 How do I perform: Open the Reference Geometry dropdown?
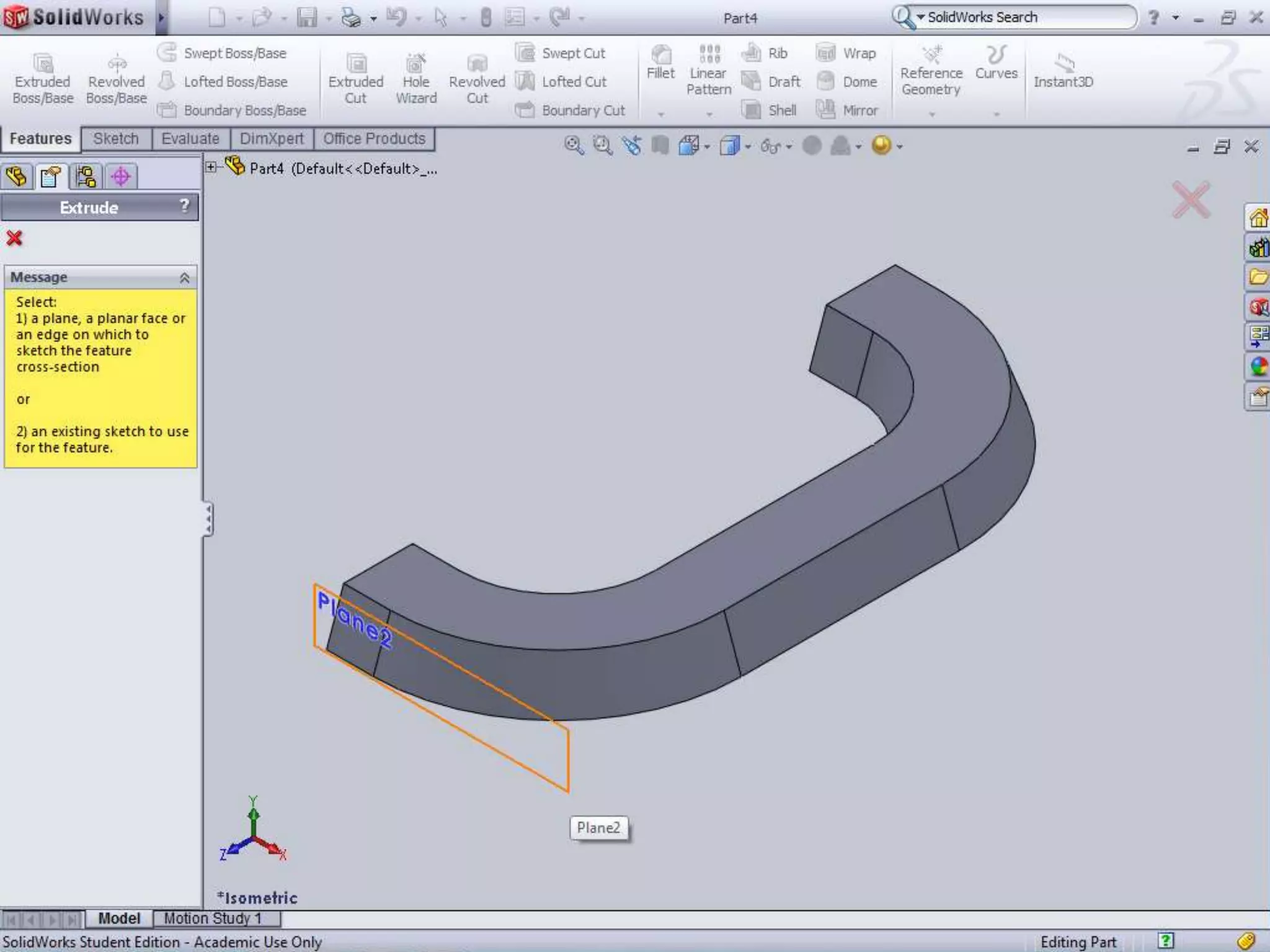point(931,114)
